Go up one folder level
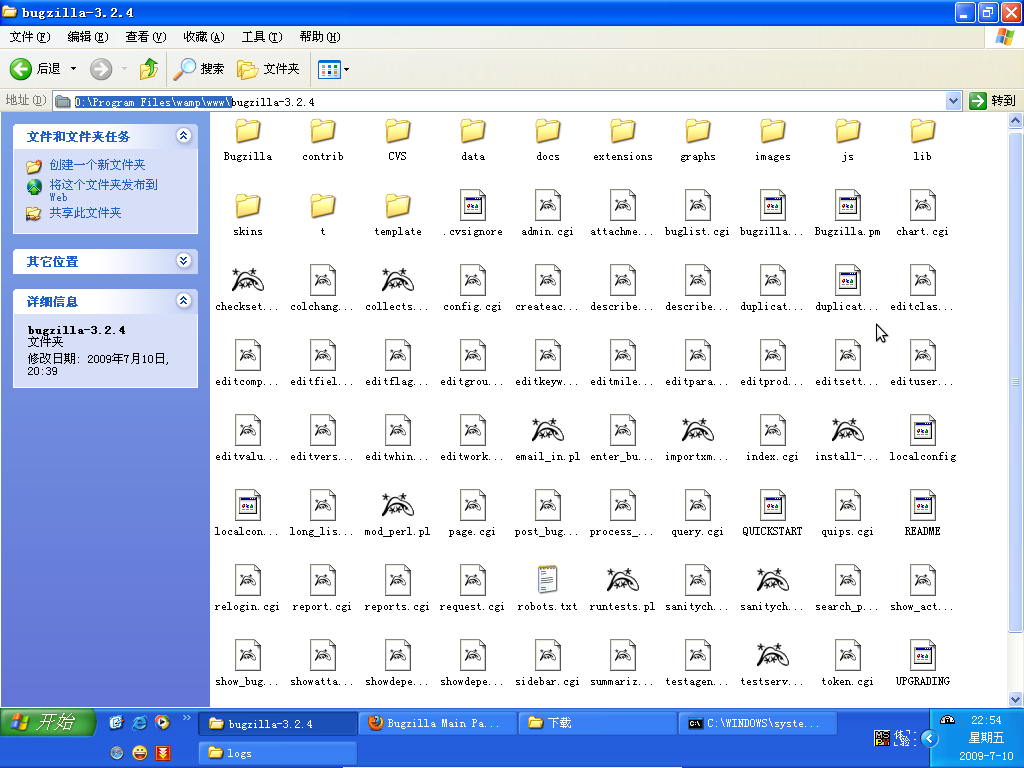Image resolution: width=1024 pixels, height=768 pixels. (149, 69)
